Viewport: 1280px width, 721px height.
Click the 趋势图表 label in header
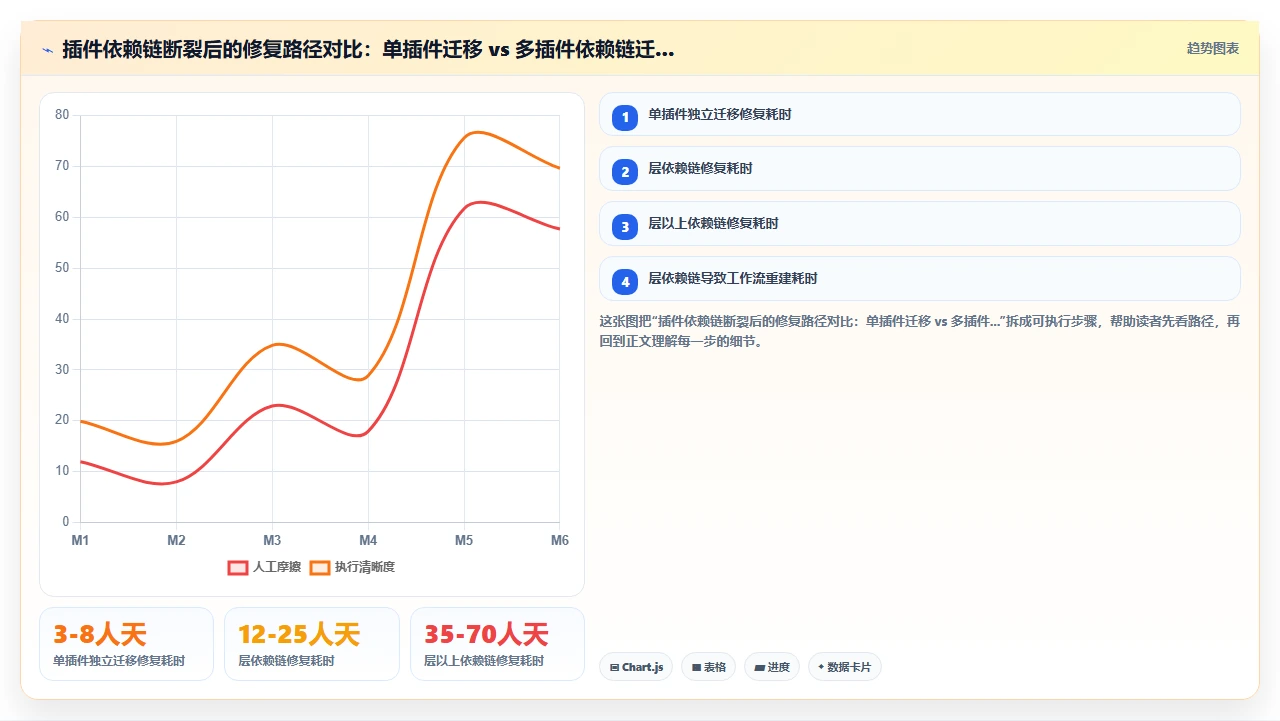click(x=1213, y=48)
